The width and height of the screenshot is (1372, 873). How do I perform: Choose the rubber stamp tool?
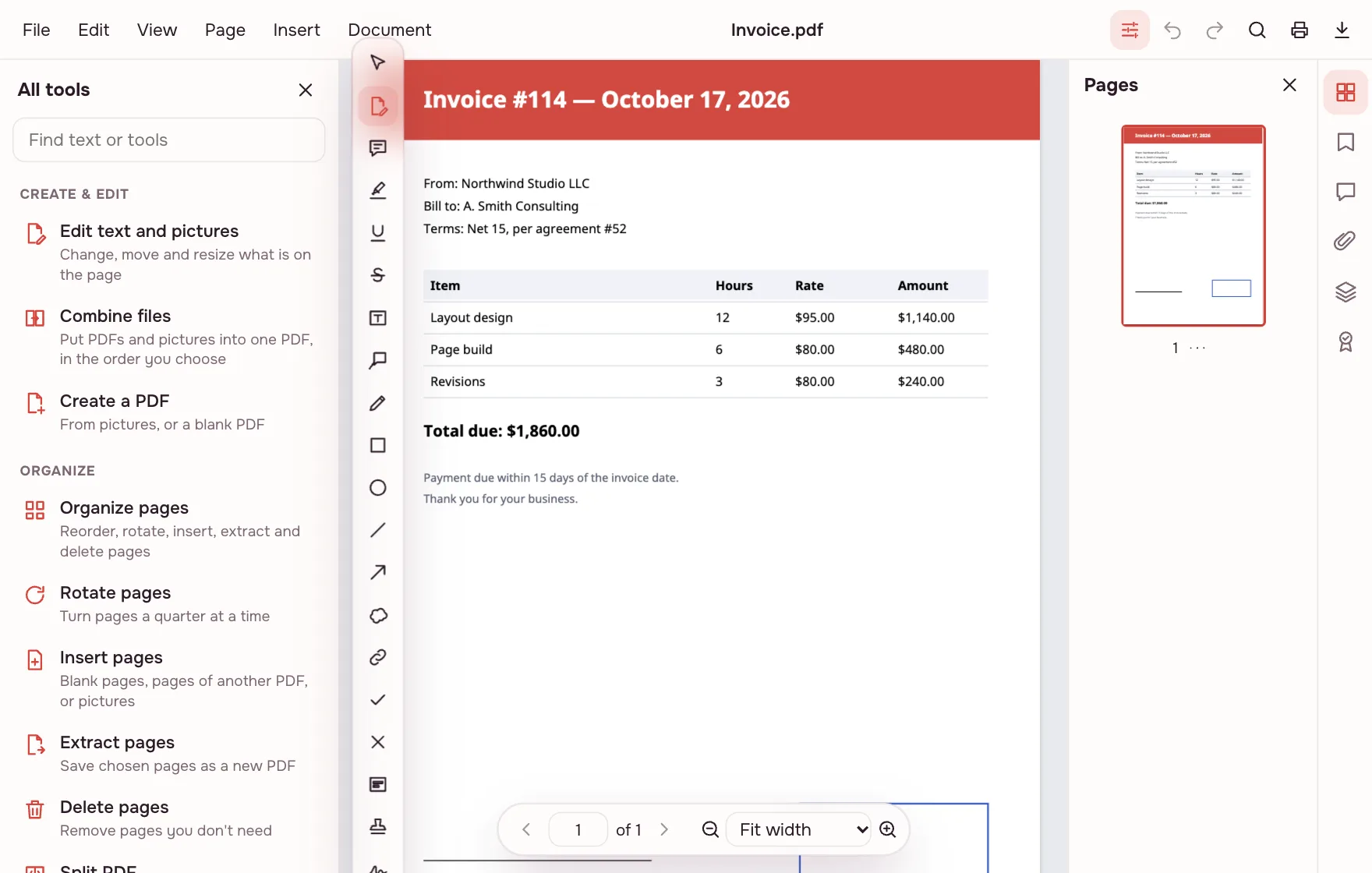coord(378,827)
